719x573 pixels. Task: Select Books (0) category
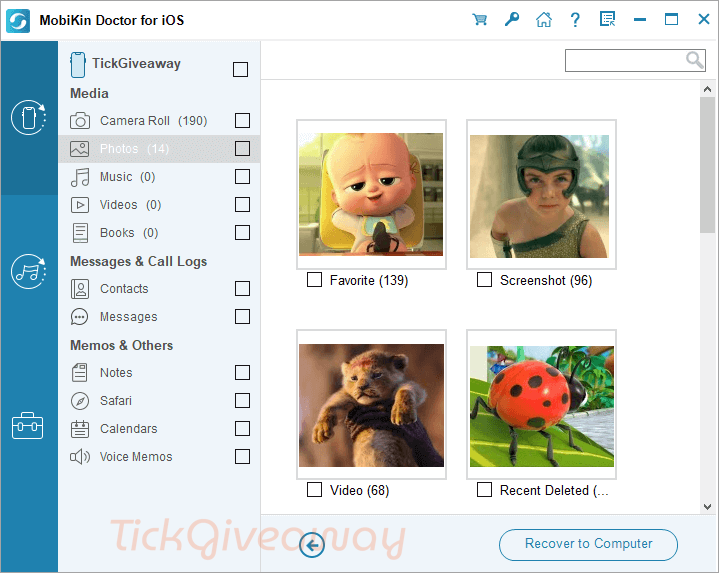(159, 233)
